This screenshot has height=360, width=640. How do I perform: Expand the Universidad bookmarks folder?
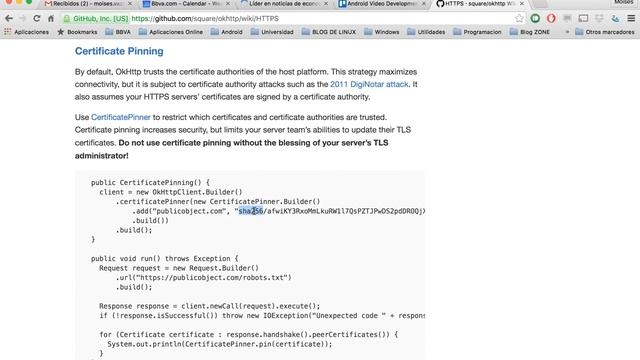click(x=272, y=32)
